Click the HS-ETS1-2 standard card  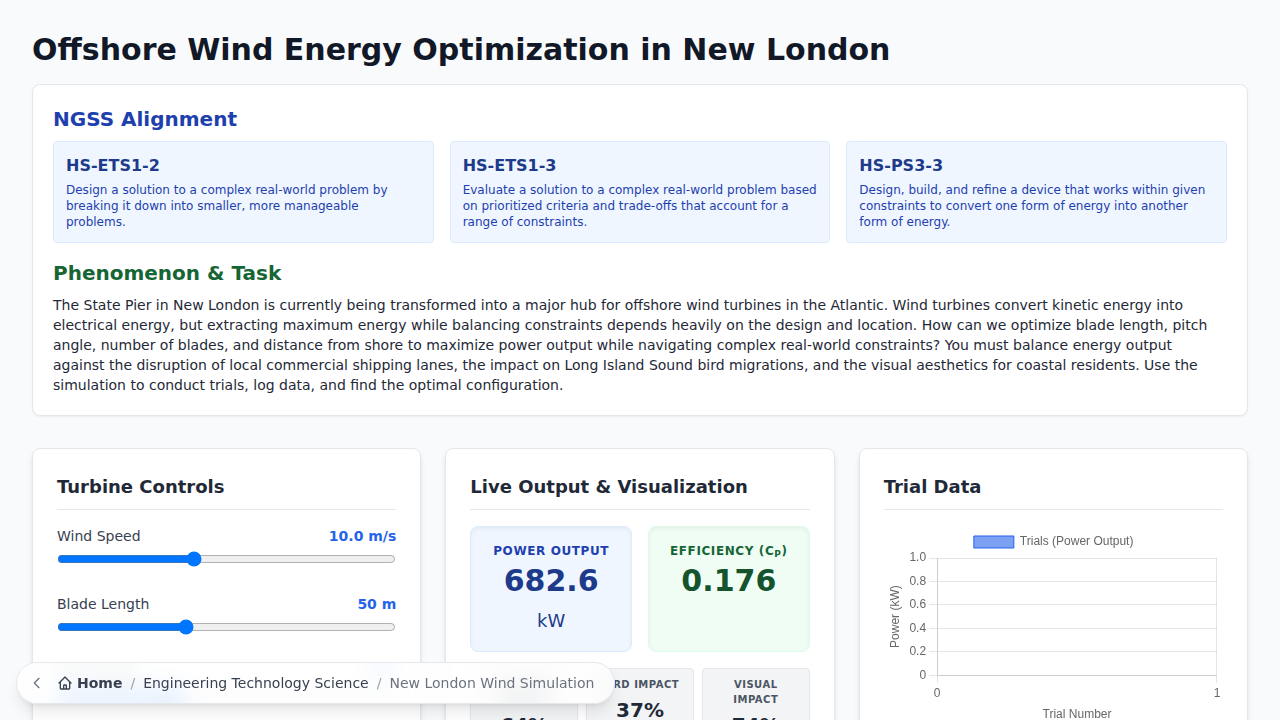coord(243,192)
